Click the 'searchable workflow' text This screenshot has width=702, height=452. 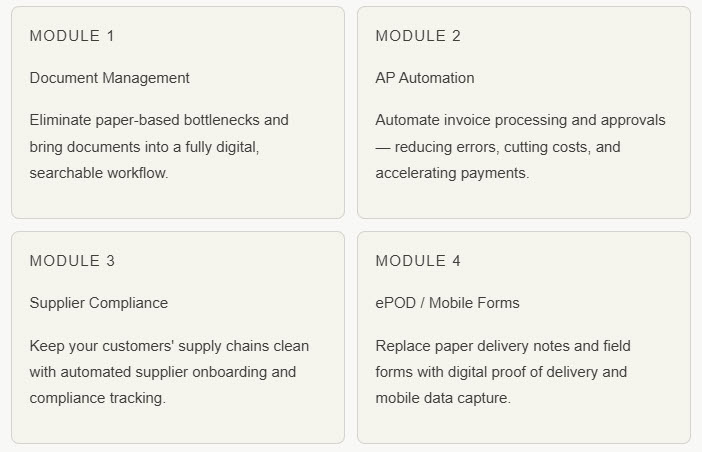tap(99, 173)
